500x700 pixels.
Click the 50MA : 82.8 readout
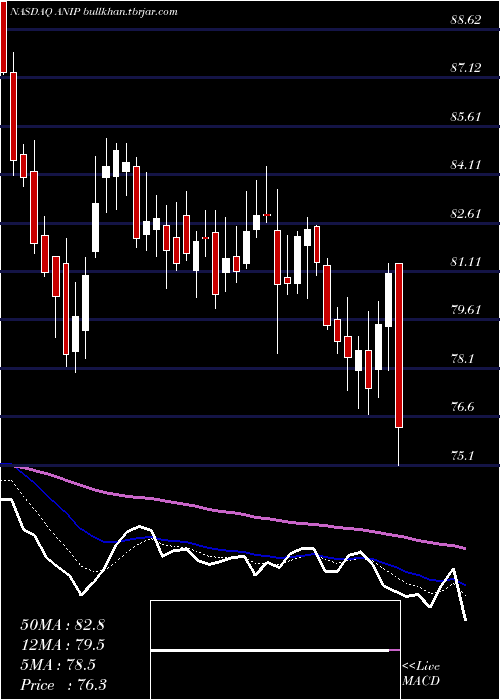[x=62, y=625]
